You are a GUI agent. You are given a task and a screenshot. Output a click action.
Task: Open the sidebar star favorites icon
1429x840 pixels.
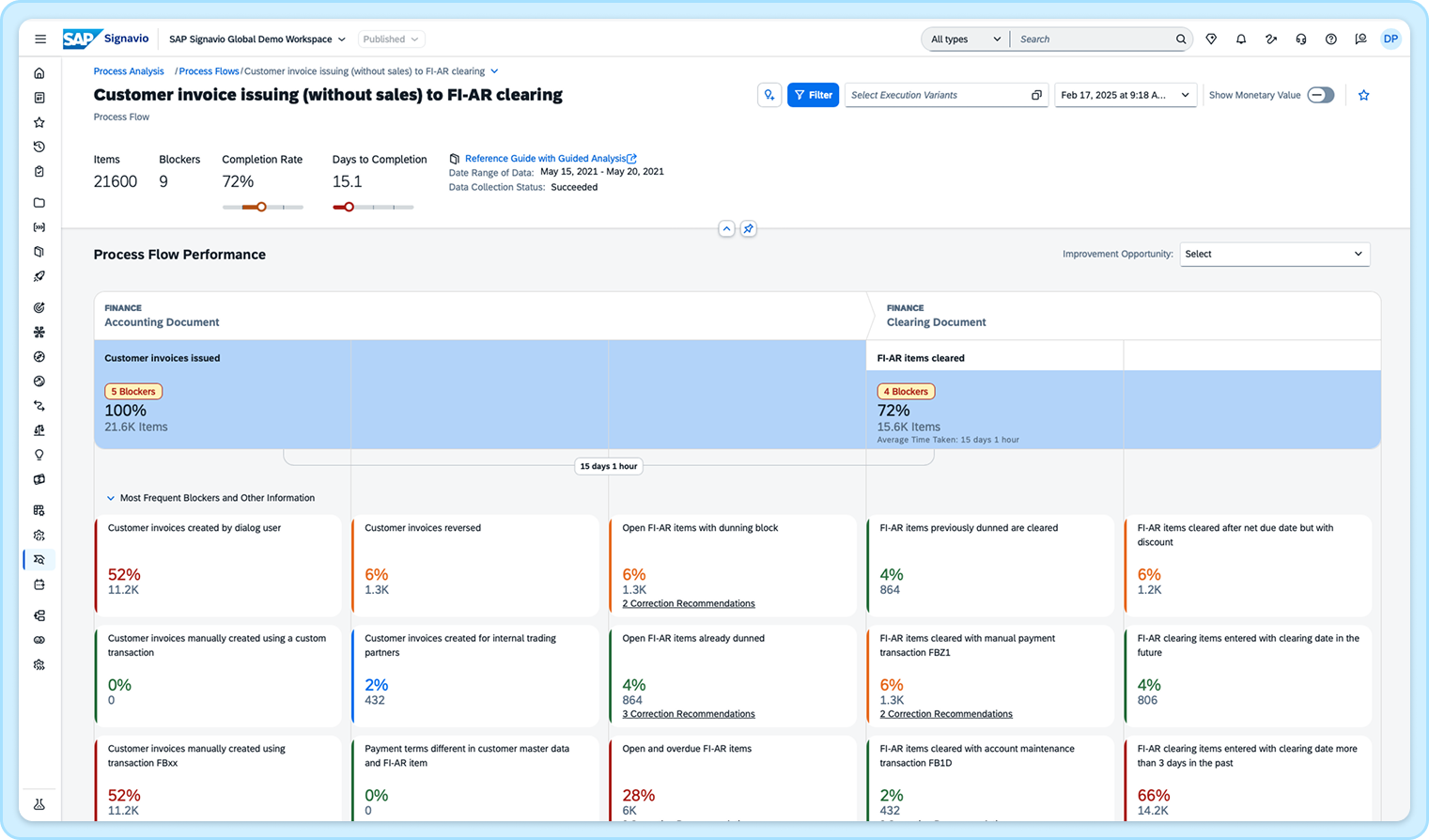coord(39,122)
